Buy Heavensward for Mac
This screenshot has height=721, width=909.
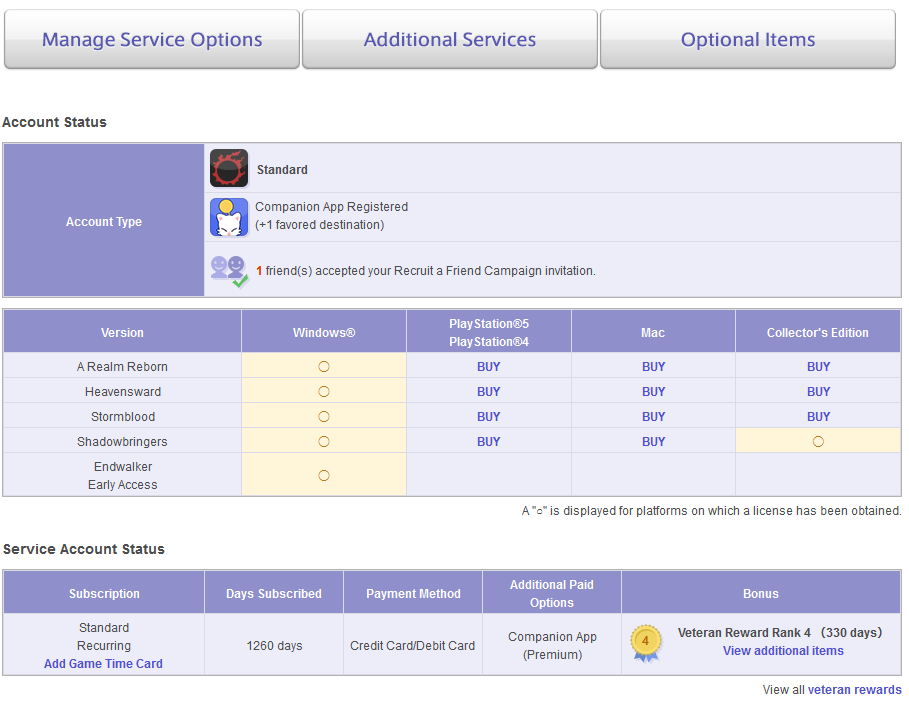click(x=653, y=392)
